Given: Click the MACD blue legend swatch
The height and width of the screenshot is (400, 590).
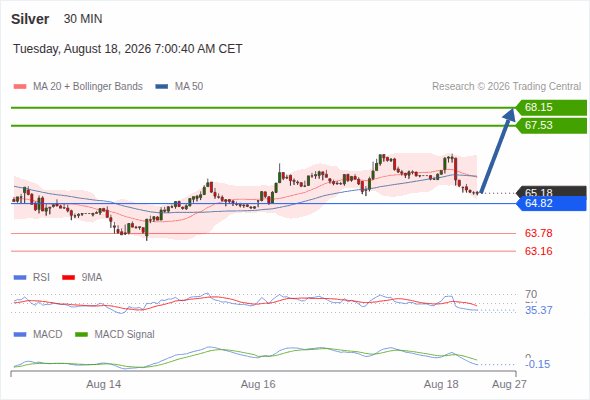Looking at the screenshot, I should click(20, 335).
